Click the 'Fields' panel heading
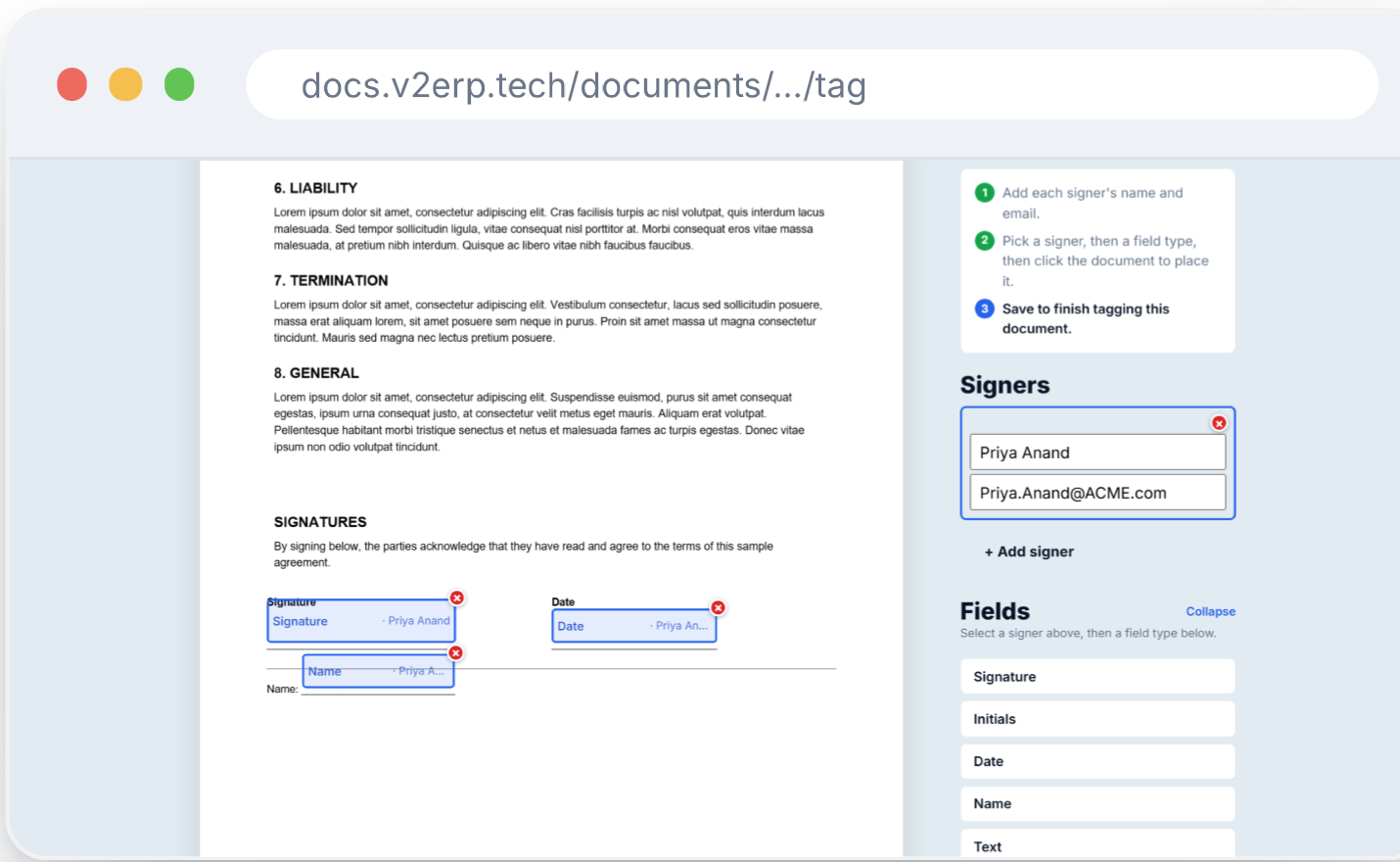1400x862 pixels. [995, 611]
